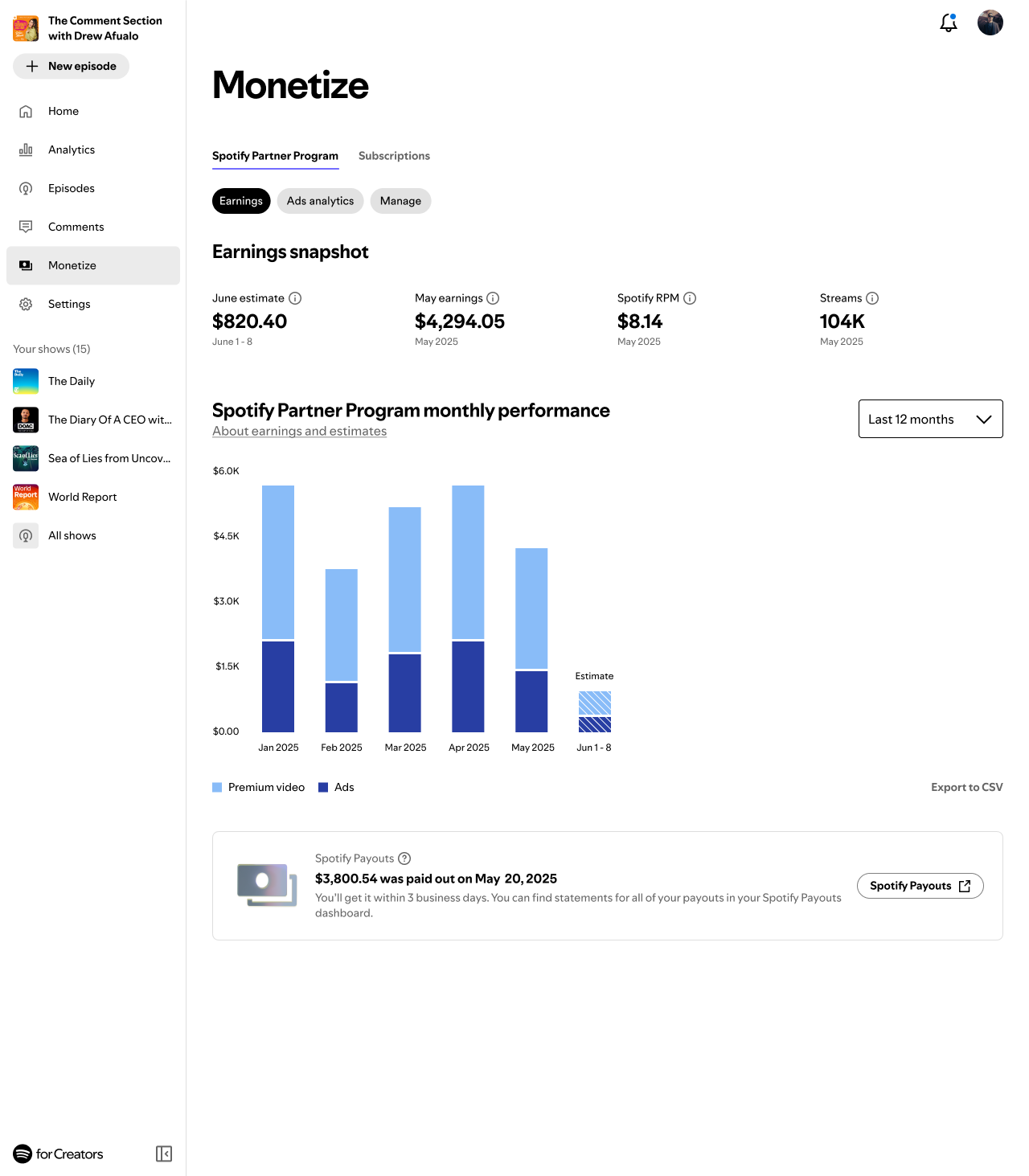Click the Spotify for Creators logo
This screenshot has width=1029, height=1176.
(x=58, y=1153)
